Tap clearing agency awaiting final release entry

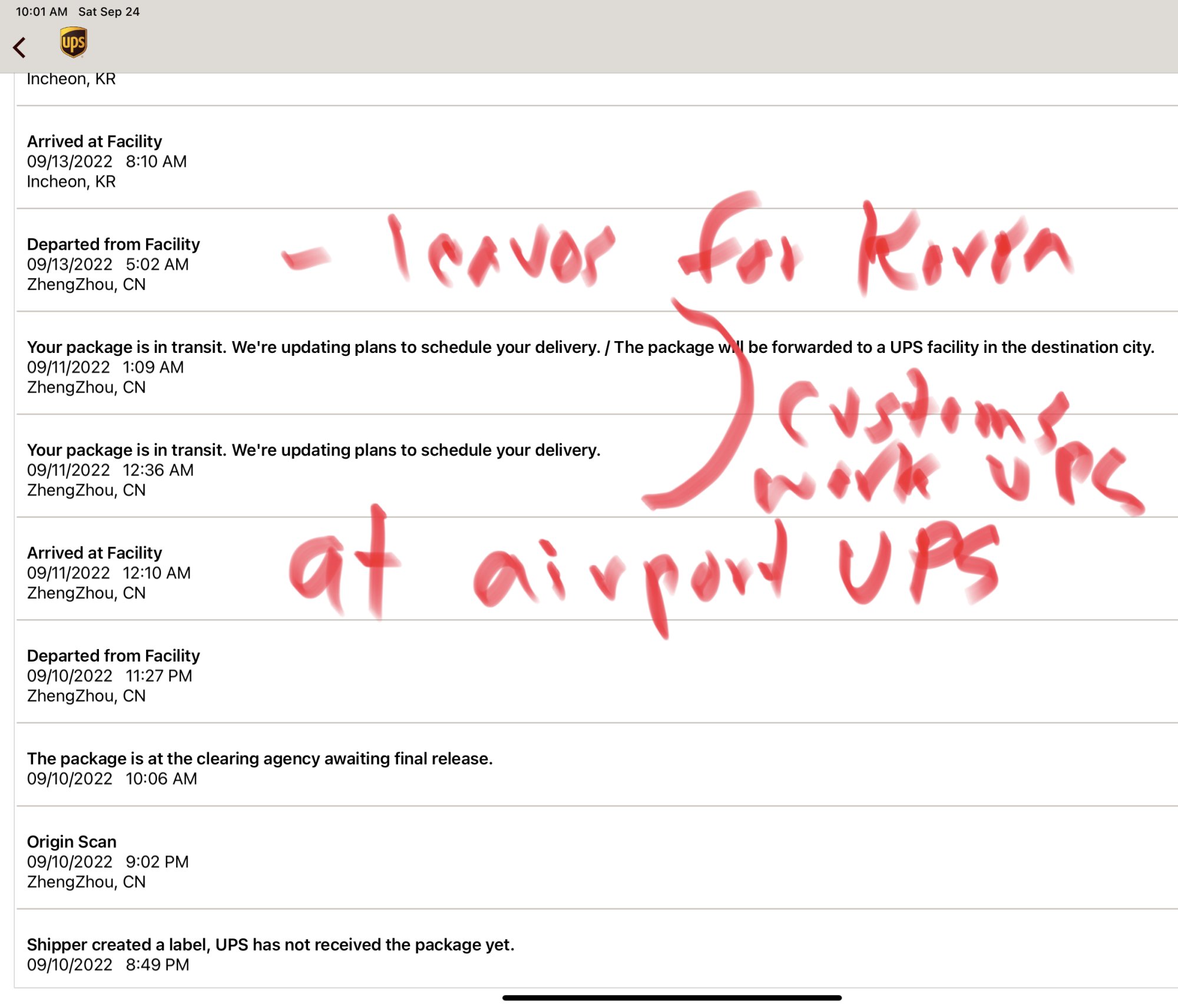pyautogui.click(x=260, y=759)
